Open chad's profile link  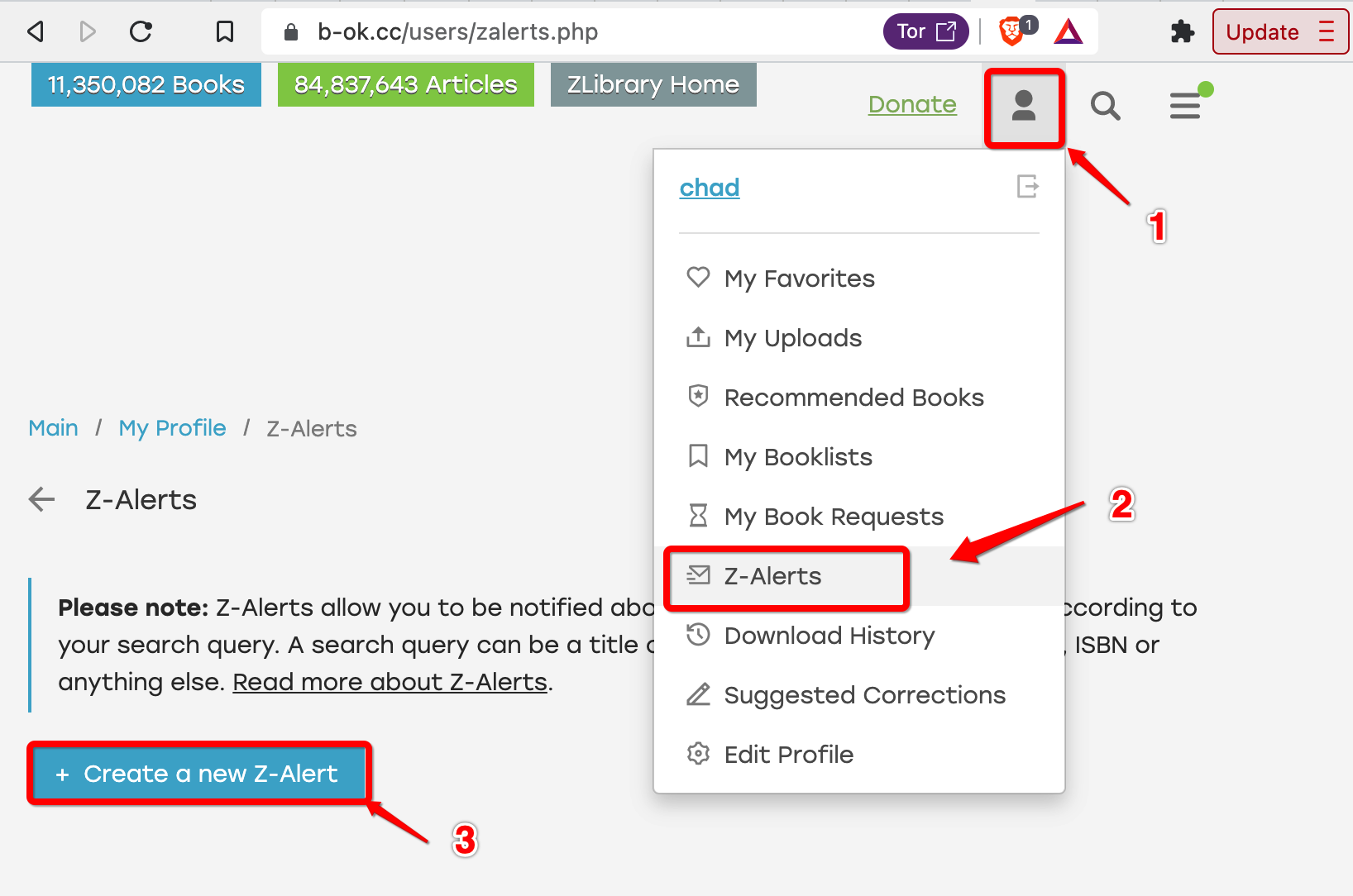(709, 188)
